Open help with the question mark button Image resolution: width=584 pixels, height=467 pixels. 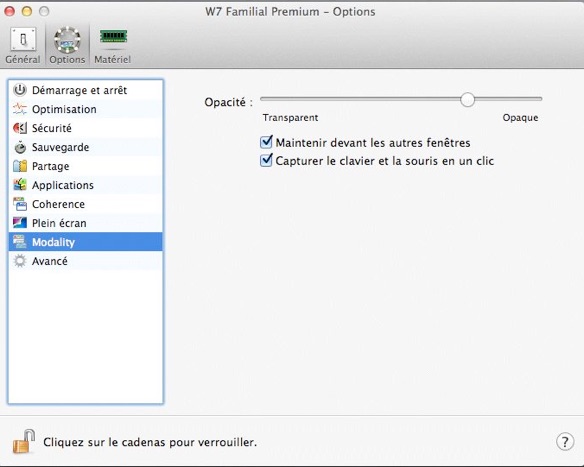565,442
